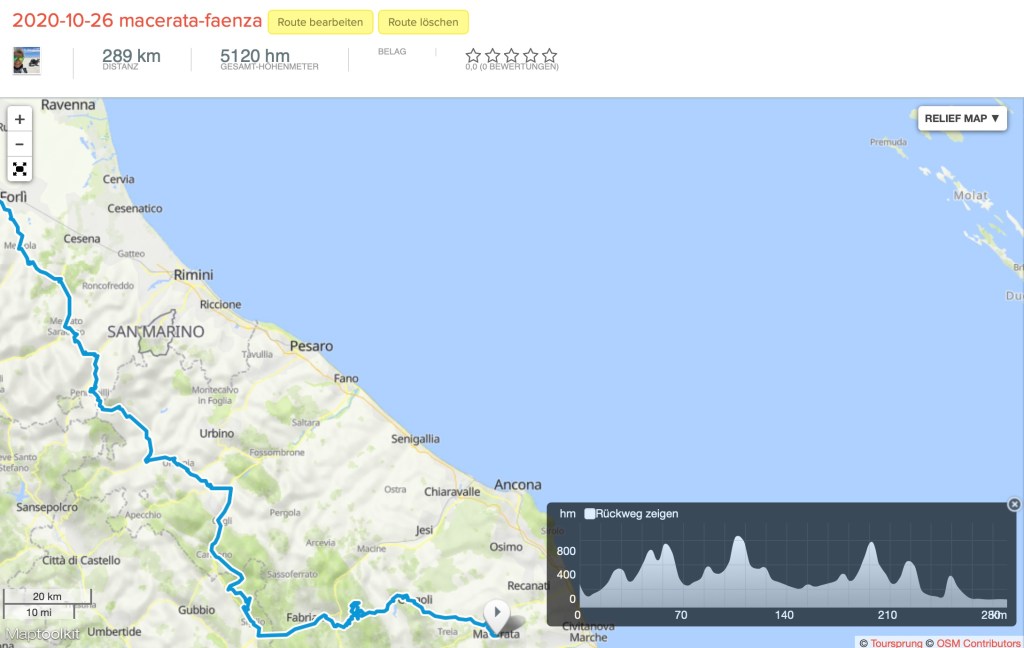Screen dimensions: 1024x648
Task: Open the OSM Contributors link
Action: click(x=979, y=642)
